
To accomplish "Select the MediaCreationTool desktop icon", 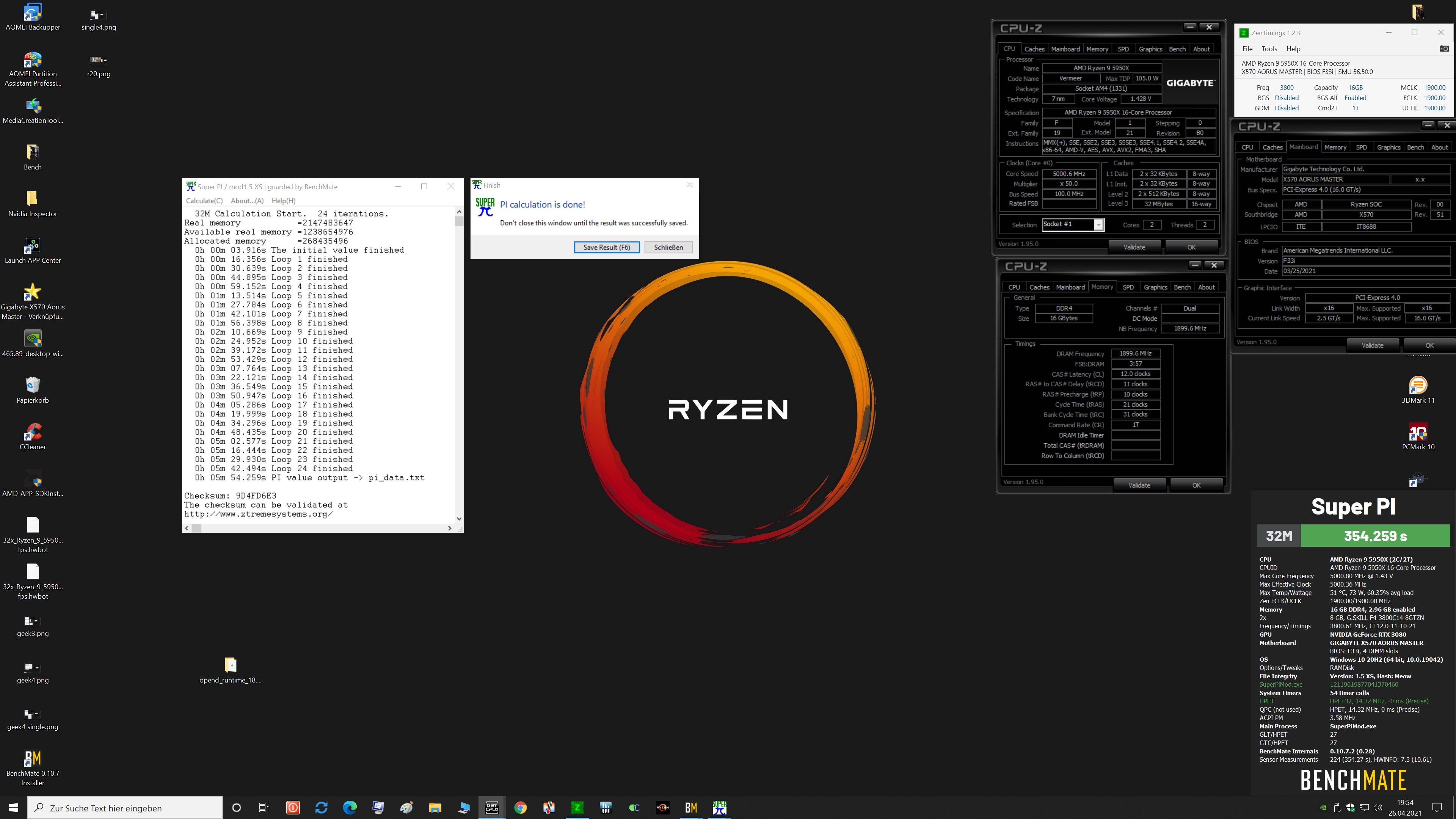I will click(33, 111).
